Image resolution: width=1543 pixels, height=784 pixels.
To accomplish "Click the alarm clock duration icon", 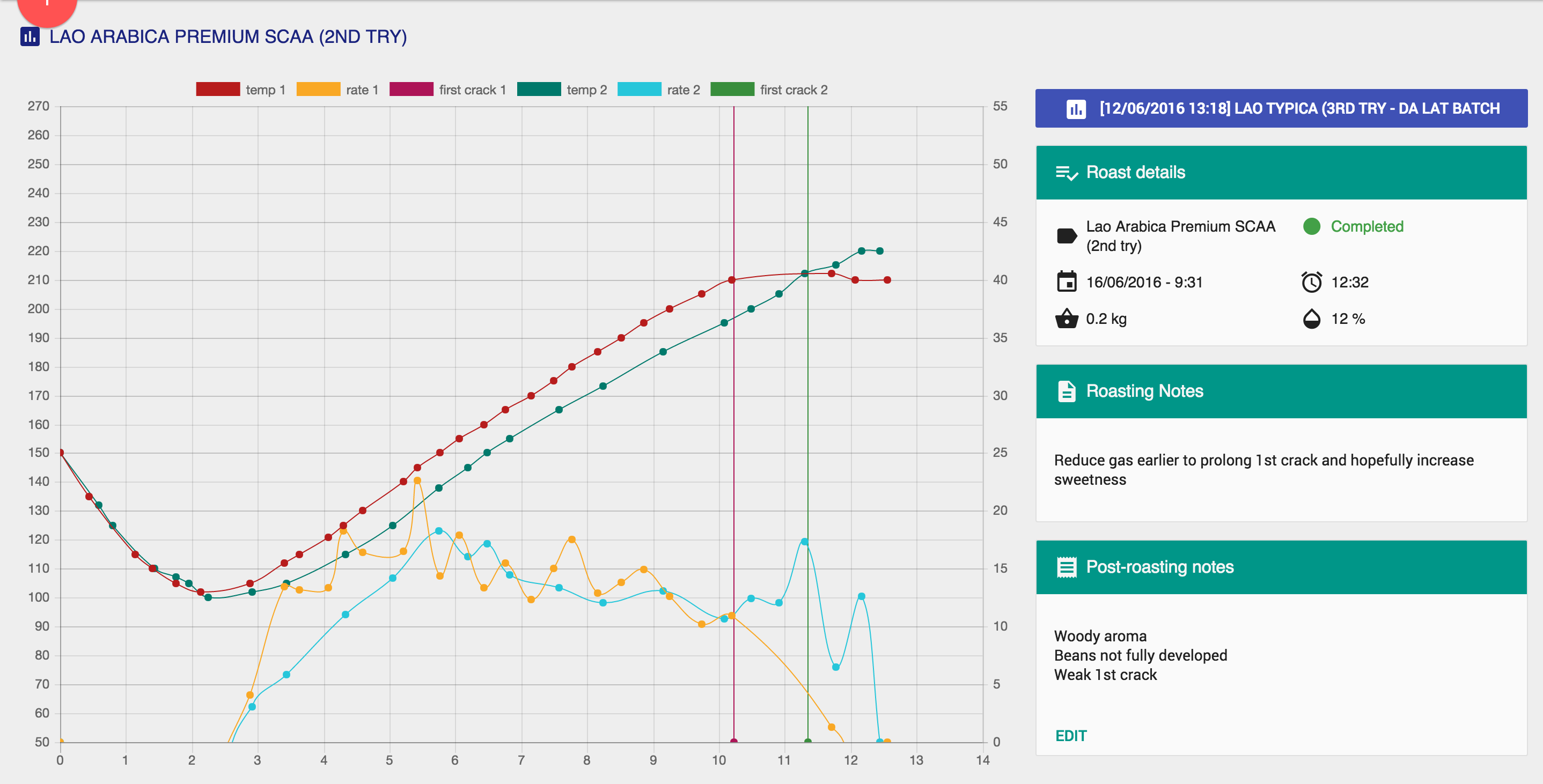I will coord(1311,282).
